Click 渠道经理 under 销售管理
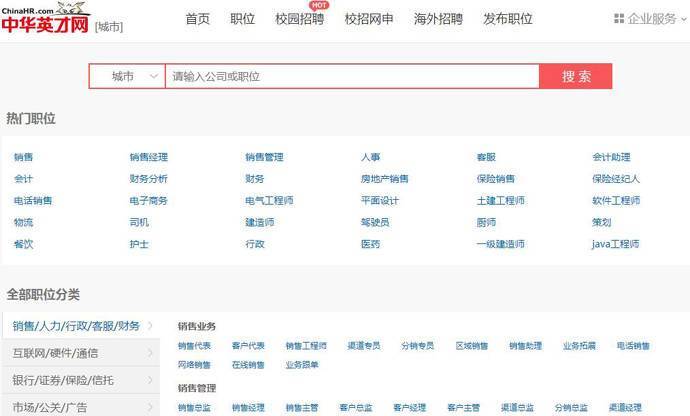Image resolution: width=690 pixels, height=416 pixels. click(625, 408)
